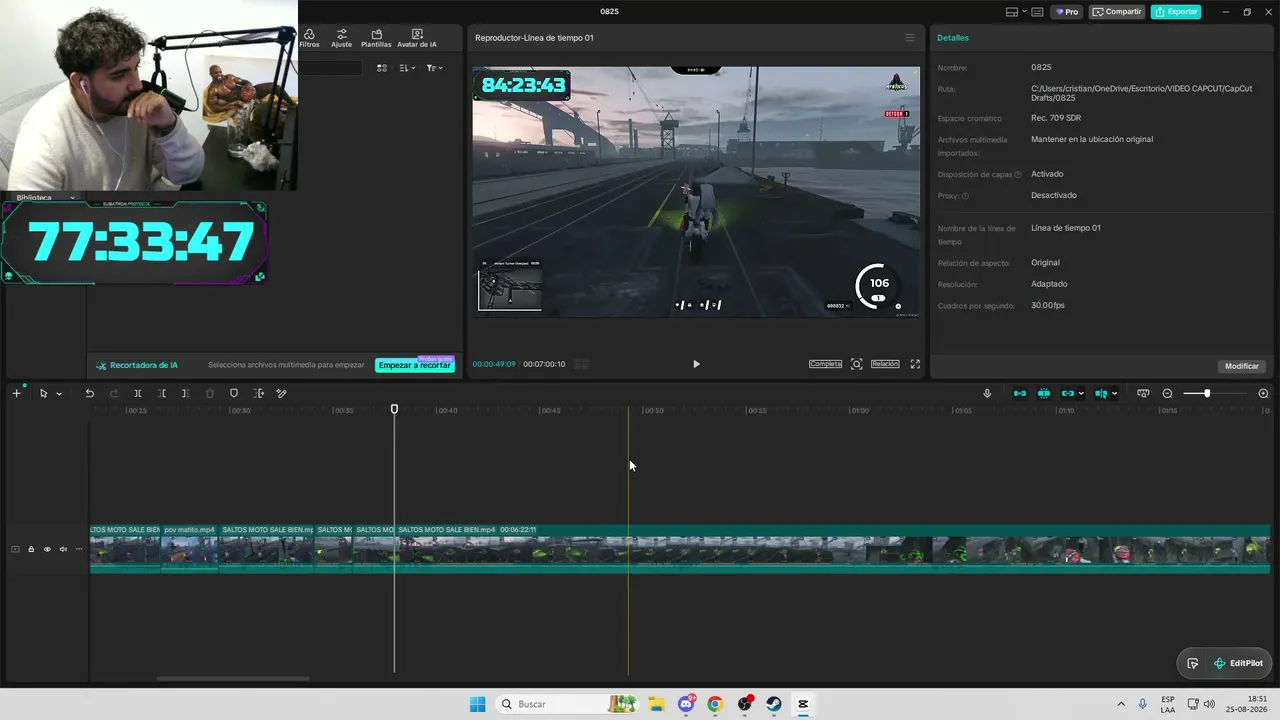Viewport: 1280px width, 720px height.
Task: Select SALTOS MOTO SALE BIEN.mp4 clip with duration 00:06:22:11
Action: click(833, 549)
